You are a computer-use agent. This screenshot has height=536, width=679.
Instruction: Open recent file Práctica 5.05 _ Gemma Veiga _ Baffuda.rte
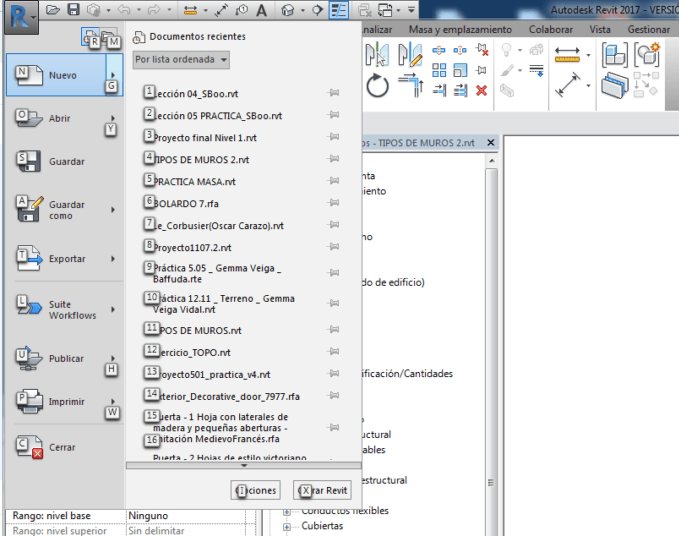click(217, 274)
